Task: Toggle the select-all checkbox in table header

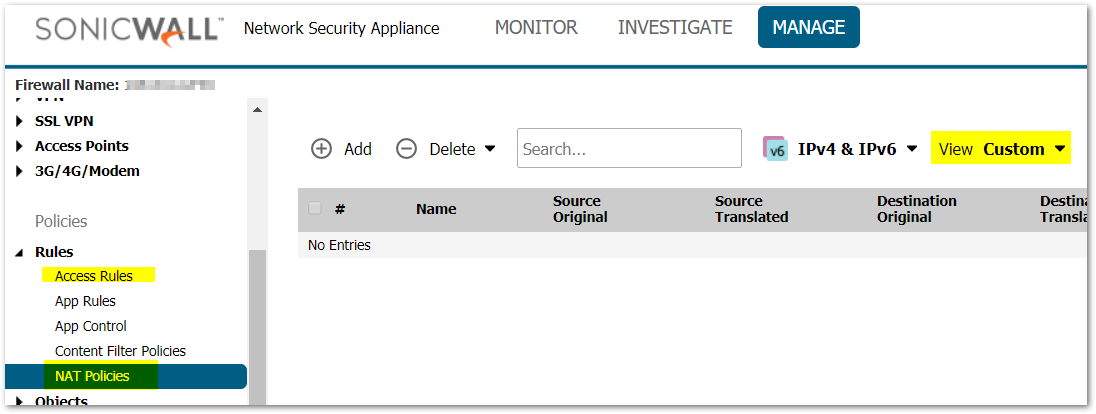Action: [x=315, y=208]
